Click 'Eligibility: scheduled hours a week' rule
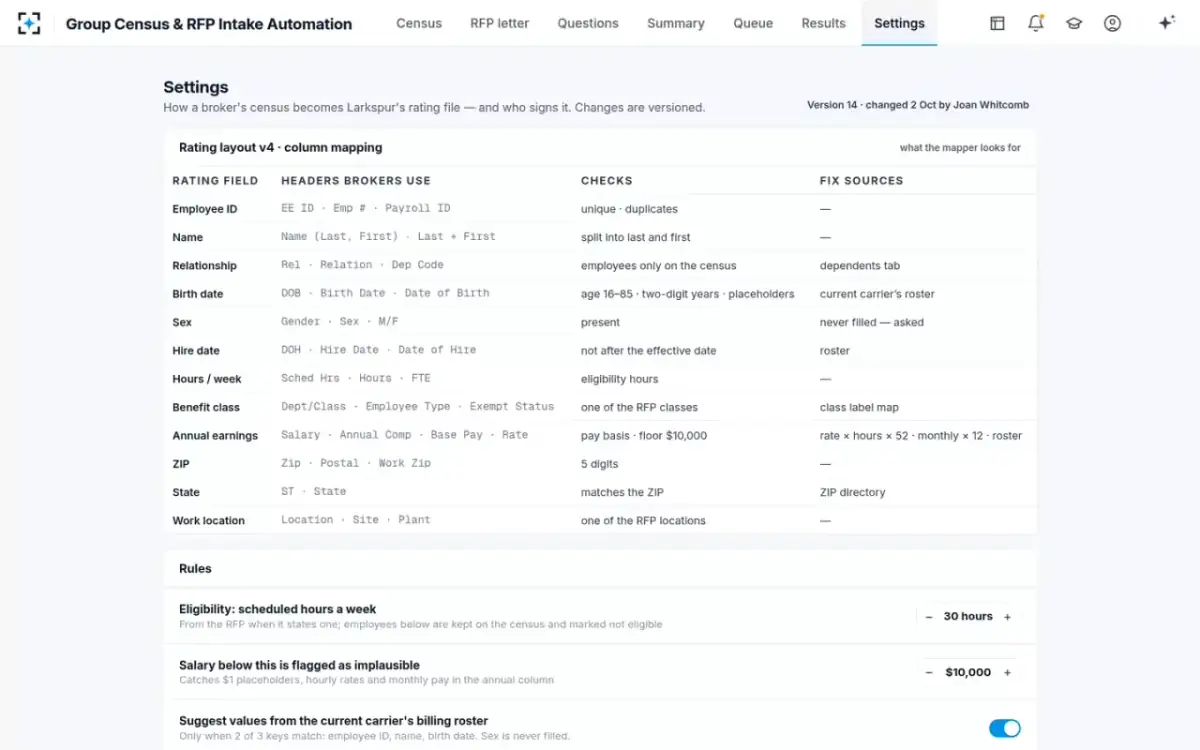1200x750 pixels. tap(278, 609)
